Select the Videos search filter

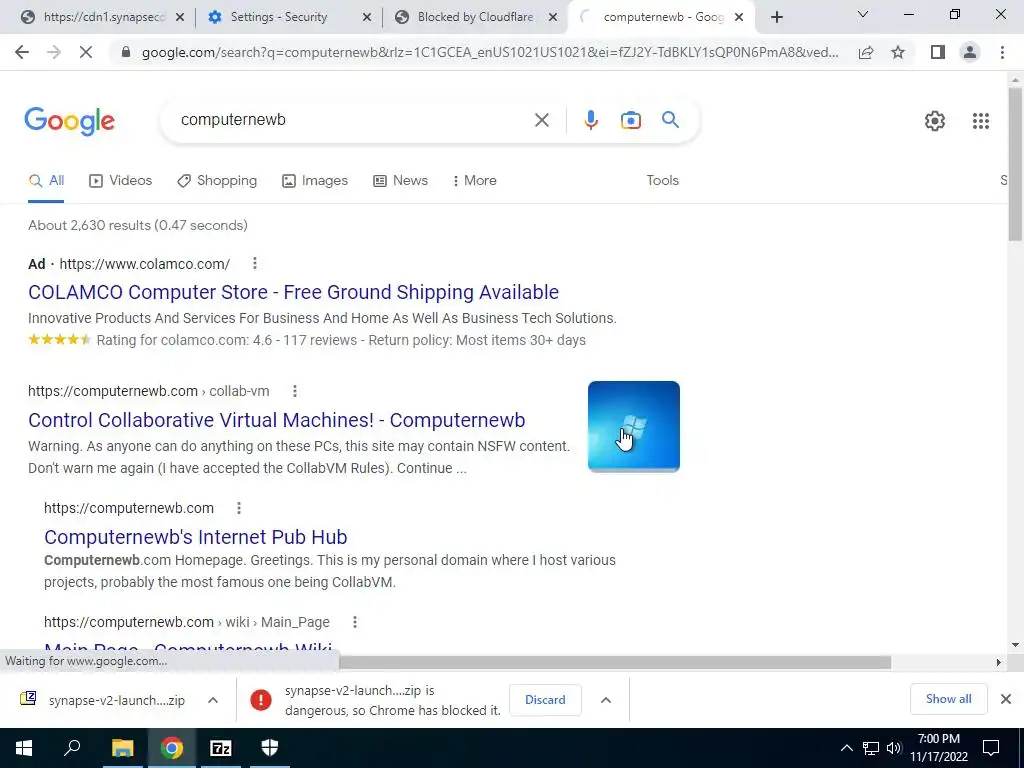tap(121, 181)
